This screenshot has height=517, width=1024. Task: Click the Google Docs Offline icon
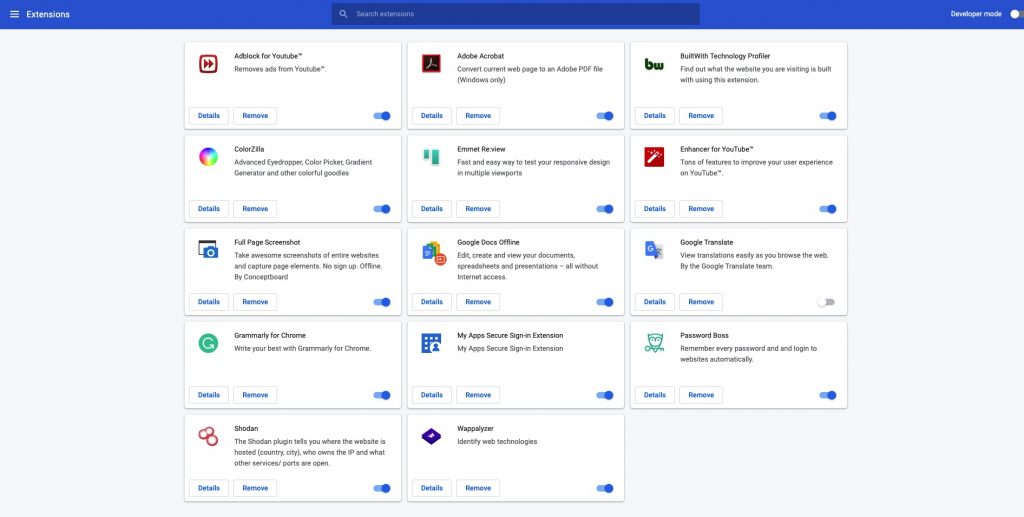434,253
